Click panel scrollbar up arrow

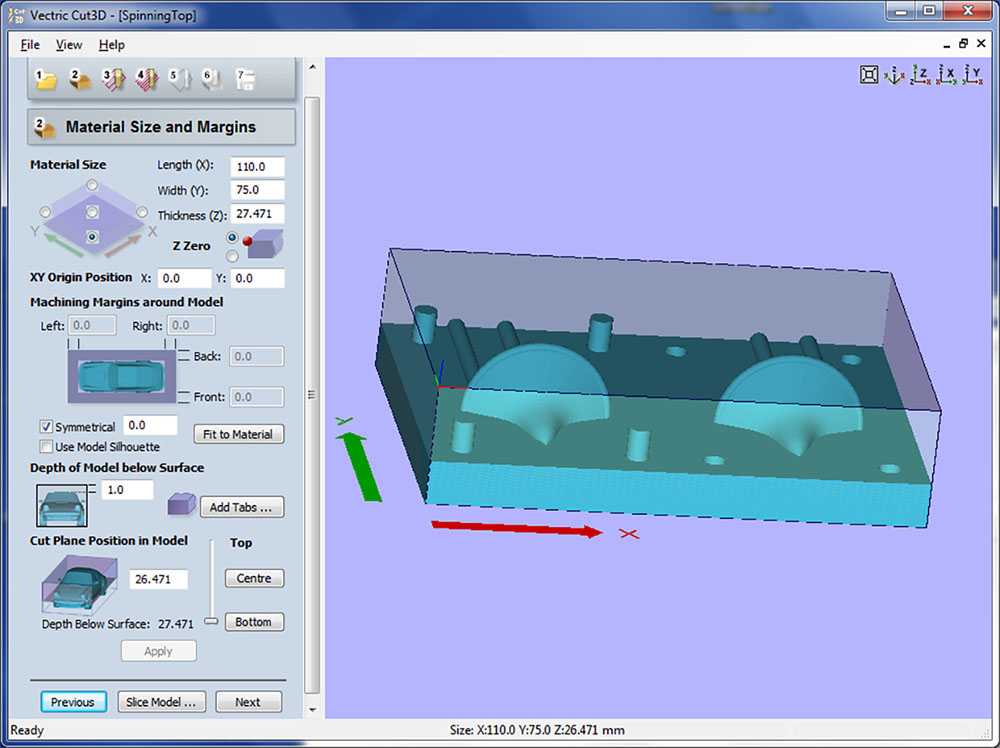coord(312,66)
